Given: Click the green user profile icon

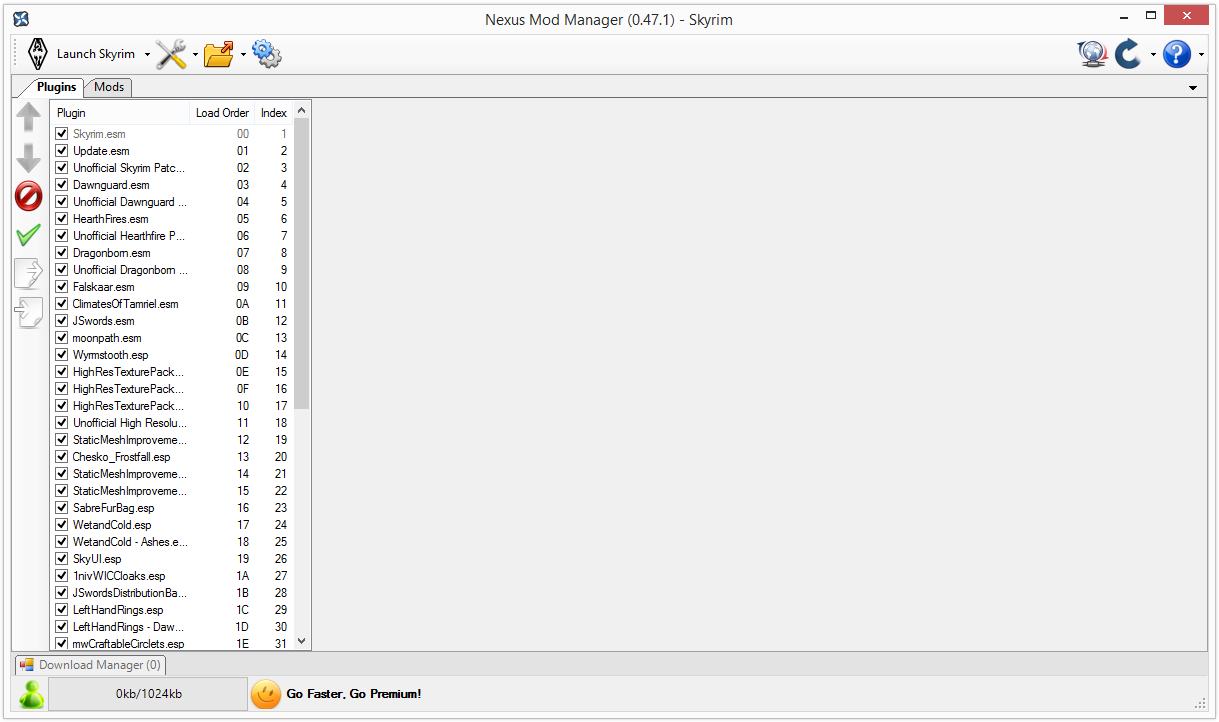Looking at the screenshot, I should coord(32,694).
